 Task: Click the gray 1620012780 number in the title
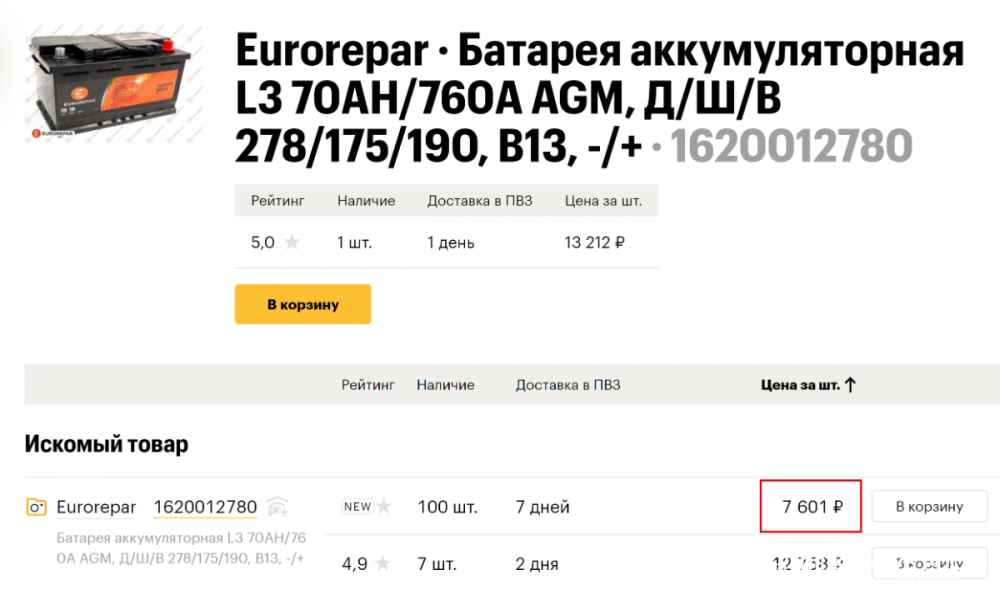pos(790,147)
